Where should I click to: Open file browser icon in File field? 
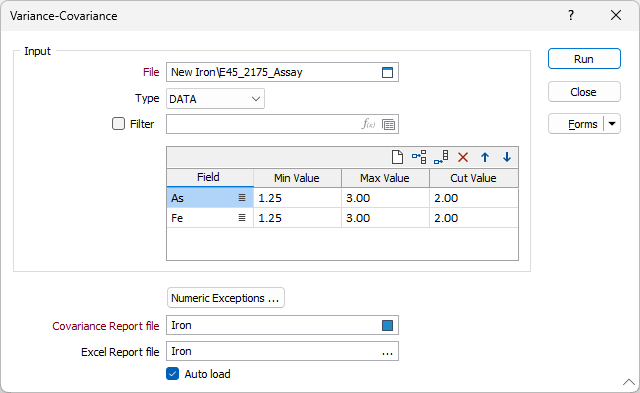[x=387, y=72]
